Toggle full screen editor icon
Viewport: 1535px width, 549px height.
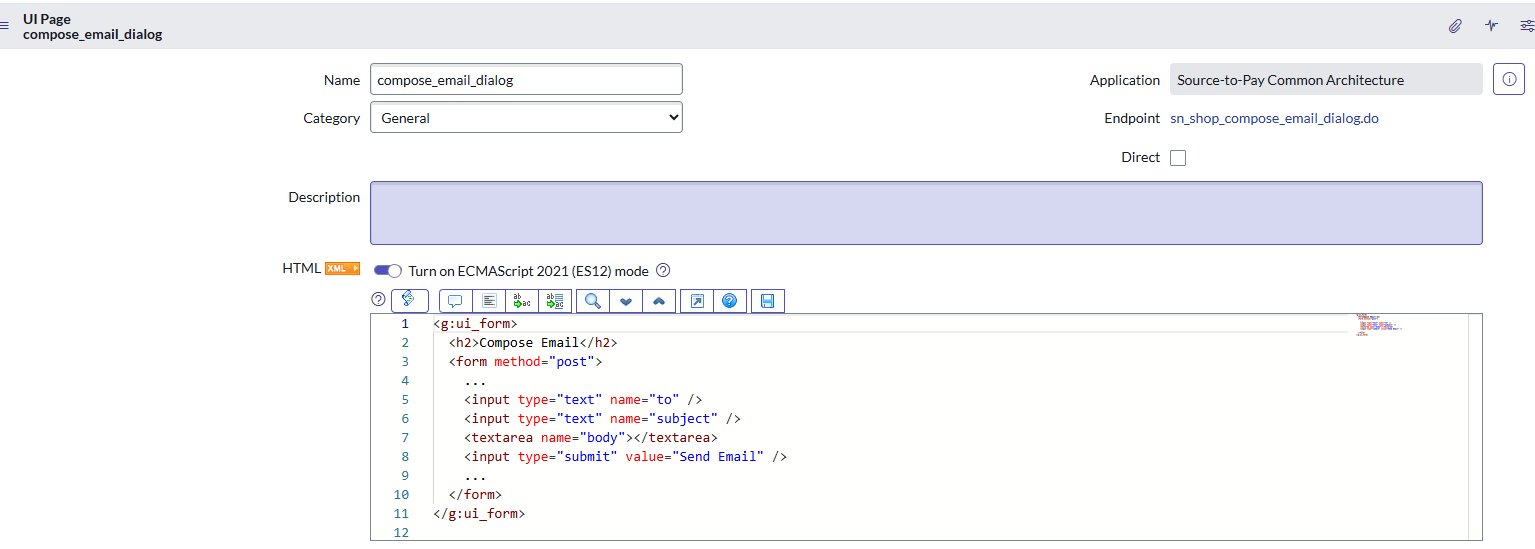[697, 300]
